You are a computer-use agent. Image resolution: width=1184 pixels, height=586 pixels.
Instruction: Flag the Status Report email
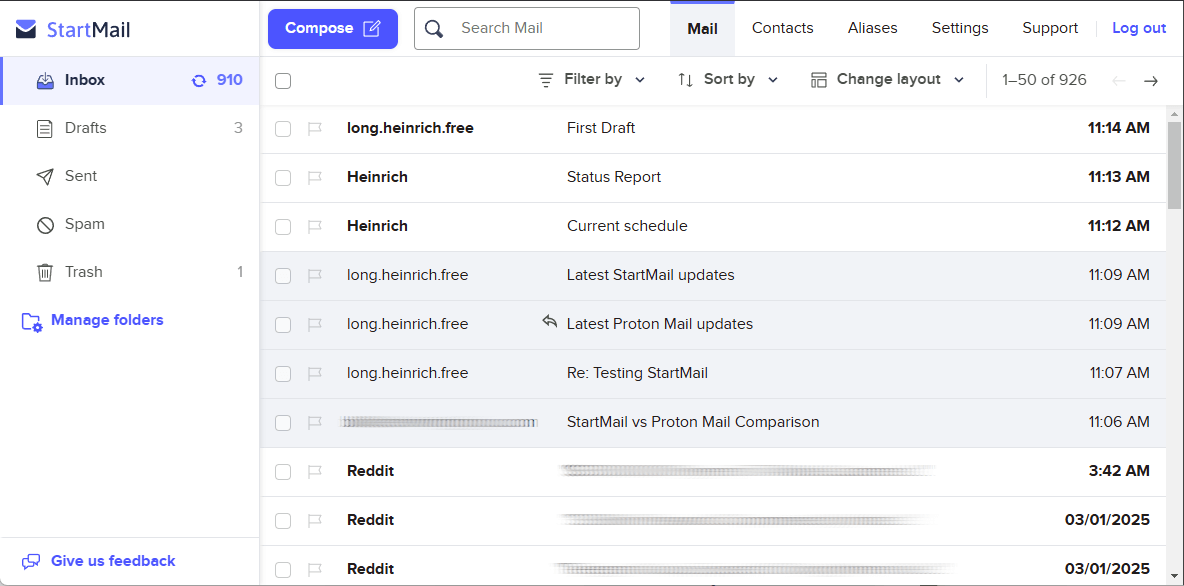coord(315,177)
